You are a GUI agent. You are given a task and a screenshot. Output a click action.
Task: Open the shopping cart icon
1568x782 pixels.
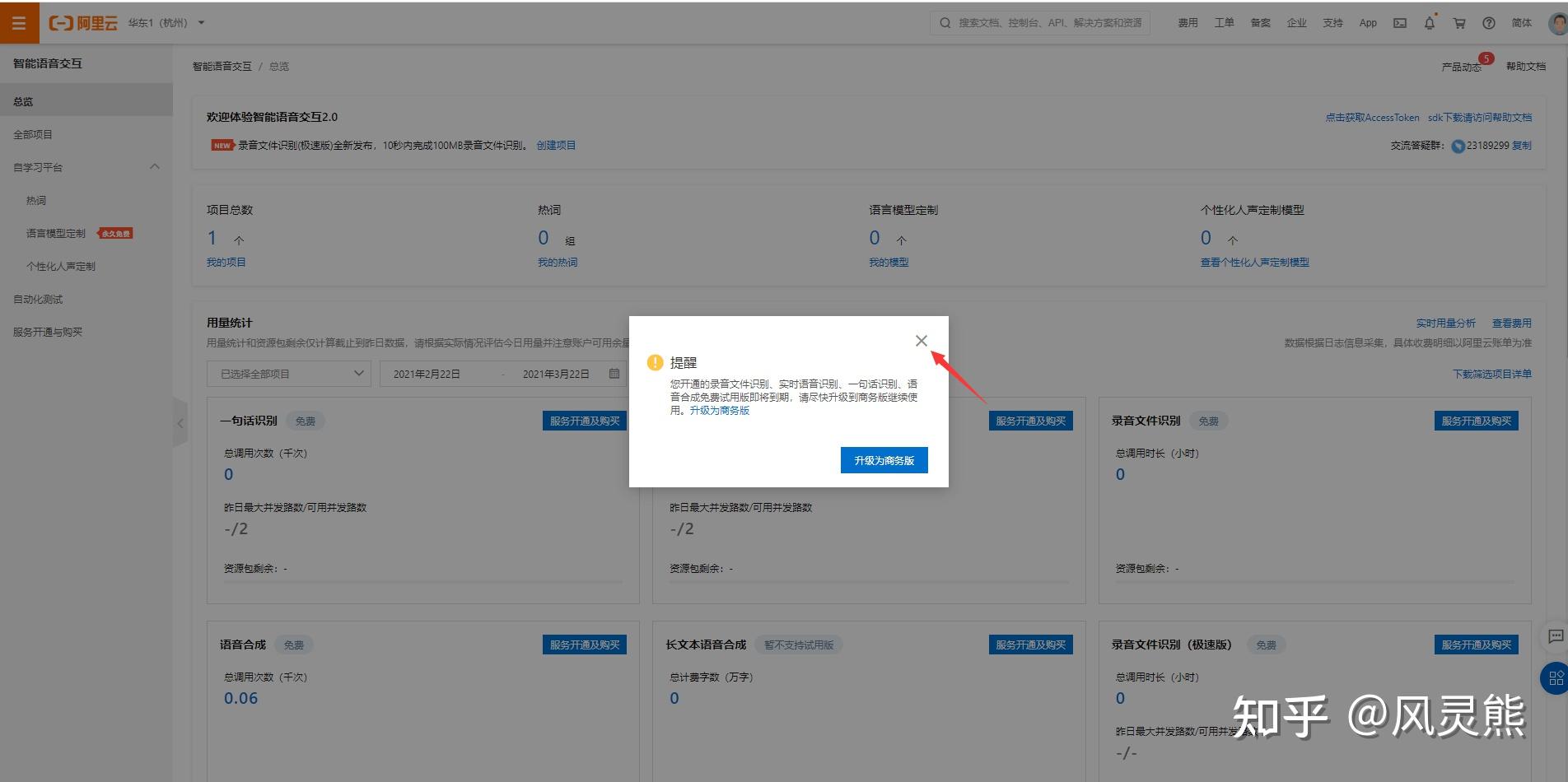coord(1458,22)
